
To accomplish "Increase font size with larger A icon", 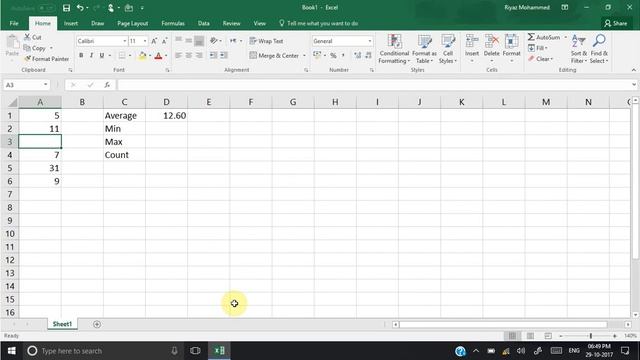I will point(154,41).
